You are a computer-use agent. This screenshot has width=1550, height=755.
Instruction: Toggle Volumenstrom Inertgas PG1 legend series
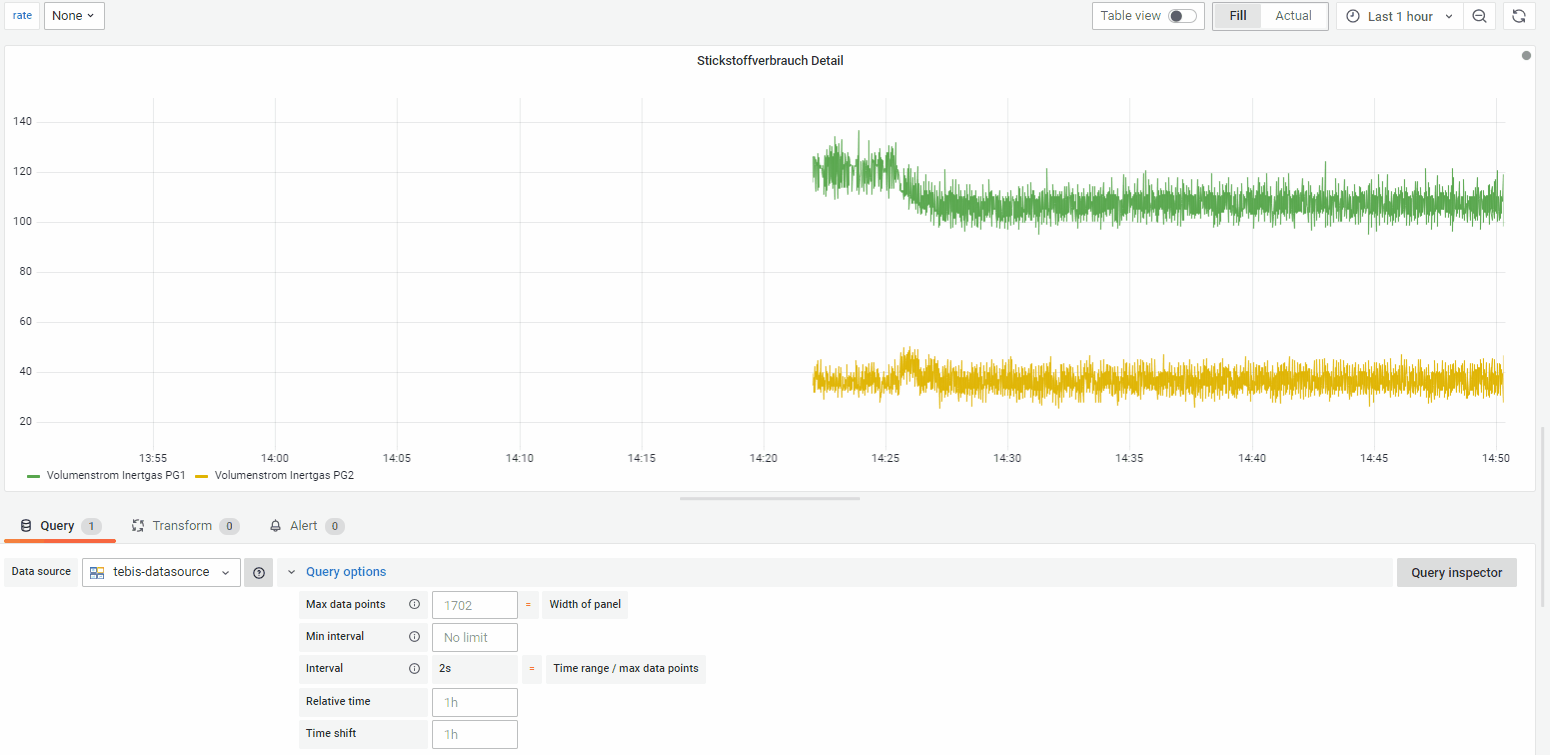pos(107,476)
